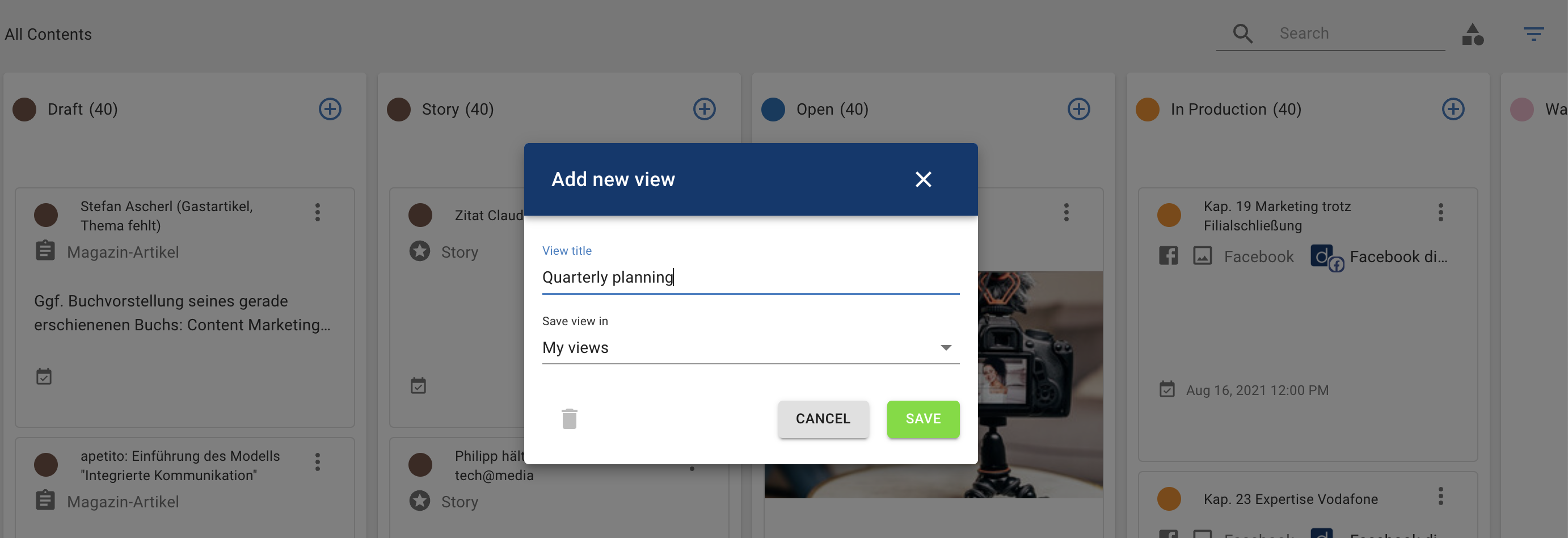Add new item to In Production column
Image resolution: width=1568 pixels, height=538 pixels.
[1453, 109]
